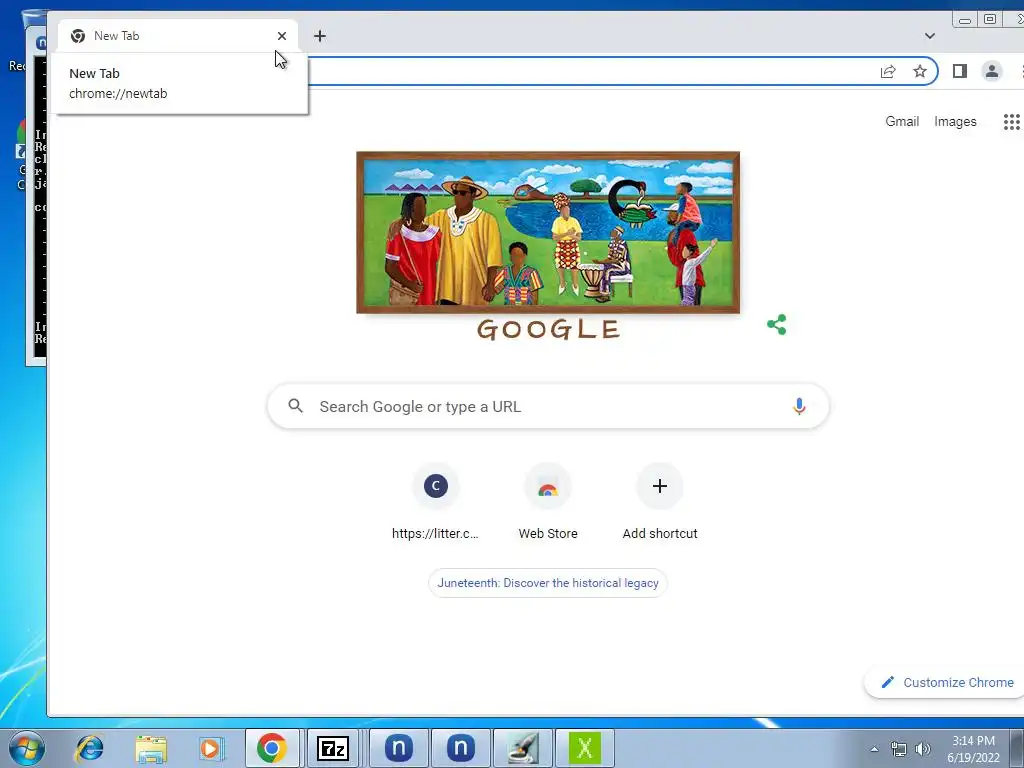Open the https://litter.c... shortcut
The image size is (1024, 768).
click(x=436, y=502)
